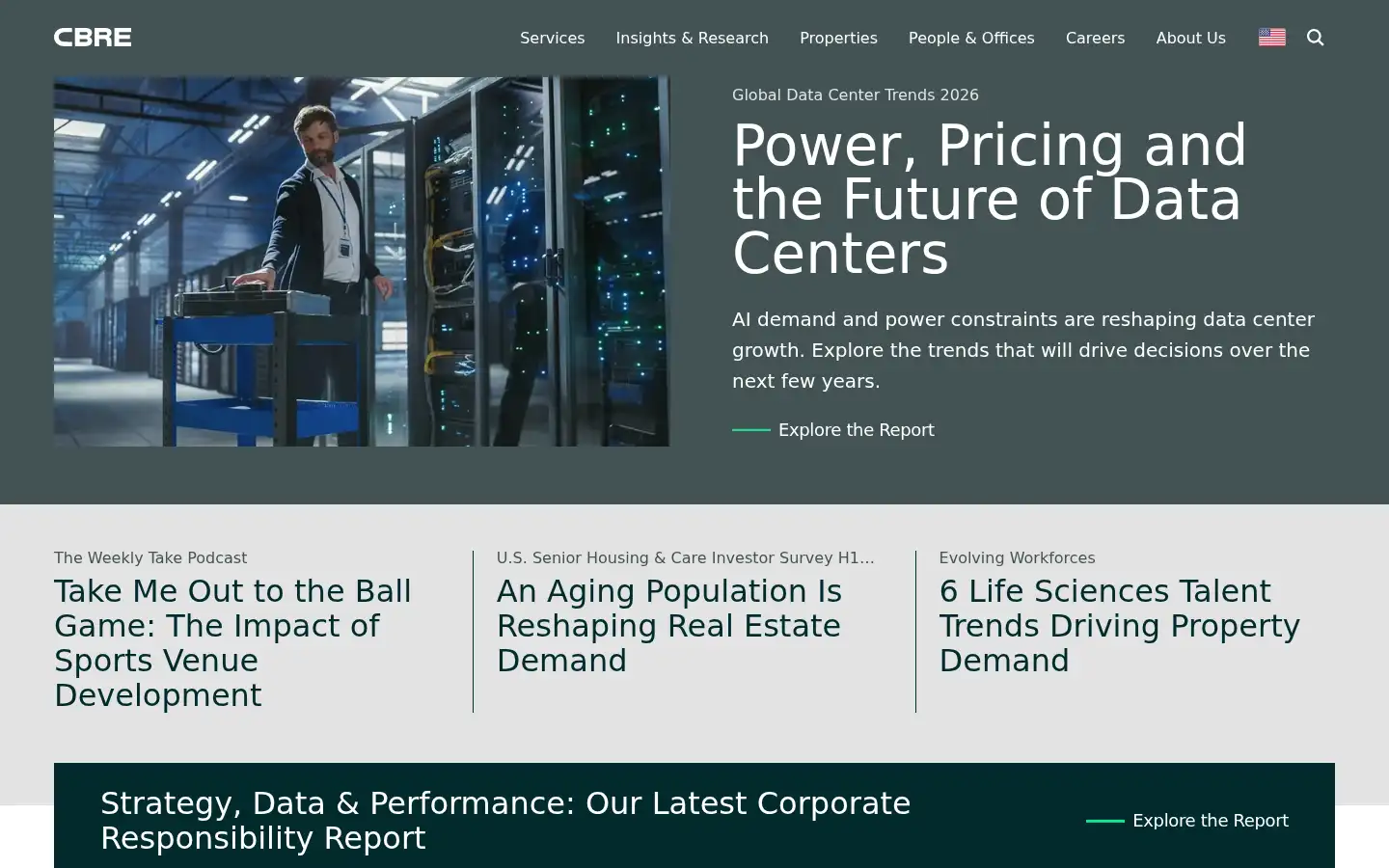
Task: Click Explore the Report under data centers
Action: (833, 430)
